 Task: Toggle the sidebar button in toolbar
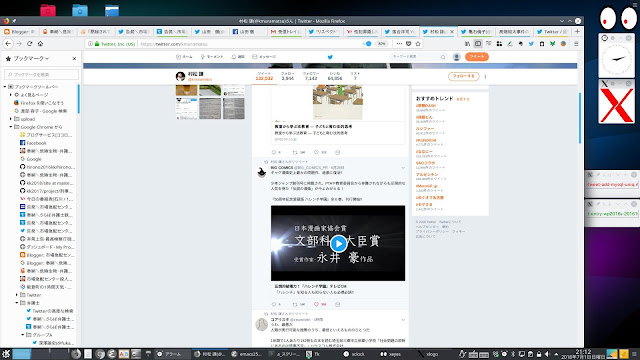point(478,44)
